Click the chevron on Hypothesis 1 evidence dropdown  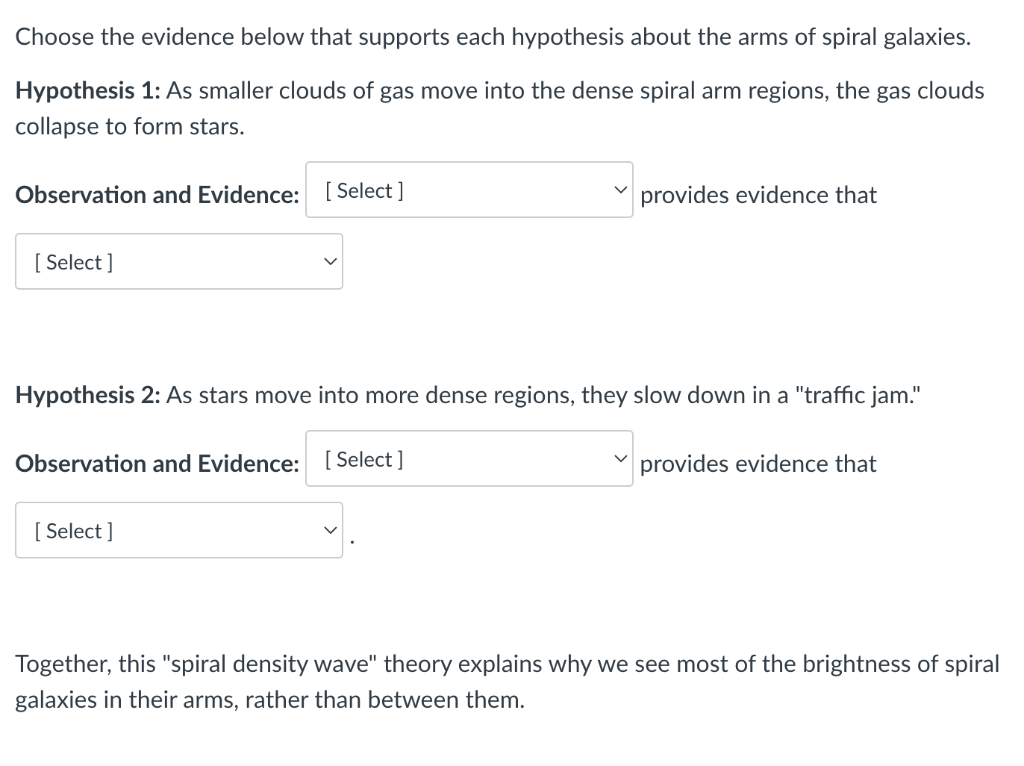pyautogui.click(x=620, y=188)
